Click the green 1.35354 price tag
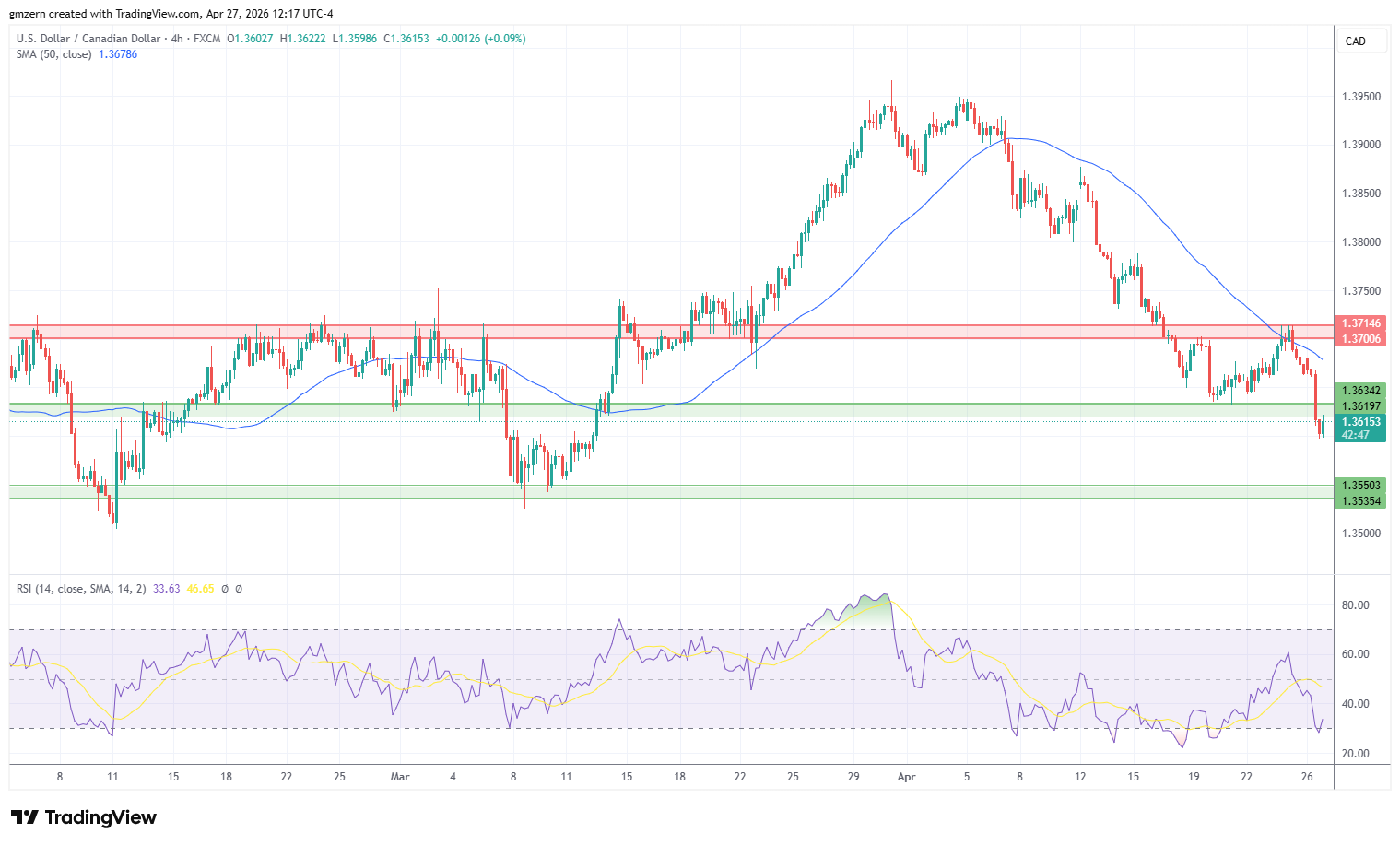The height and width of the screenshot is (845, 1400). coord(1360,501)
